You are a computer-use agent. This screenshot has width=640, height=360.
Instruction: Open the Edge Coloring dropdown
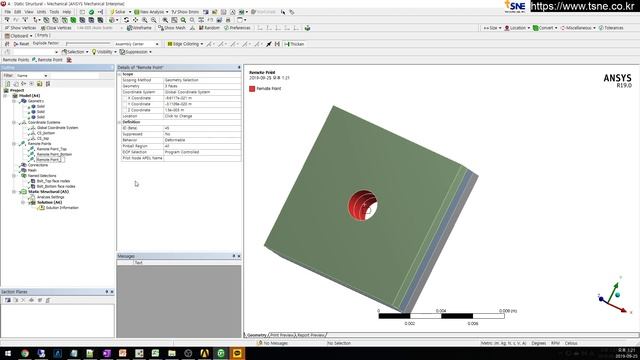[x=185, y=44]
